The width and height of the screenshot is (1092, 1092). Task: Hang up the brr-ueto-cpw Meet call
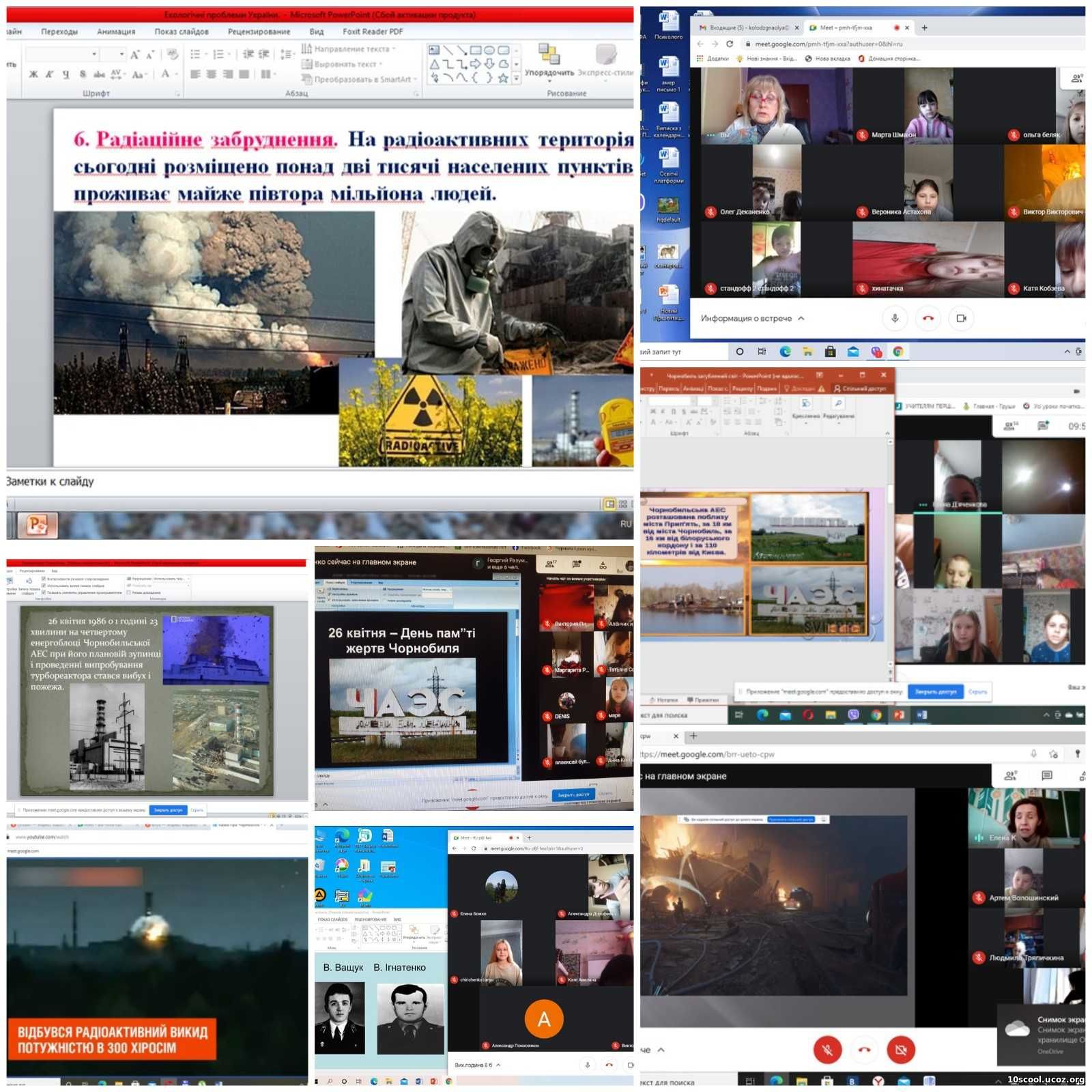[x=864, y=1050]
